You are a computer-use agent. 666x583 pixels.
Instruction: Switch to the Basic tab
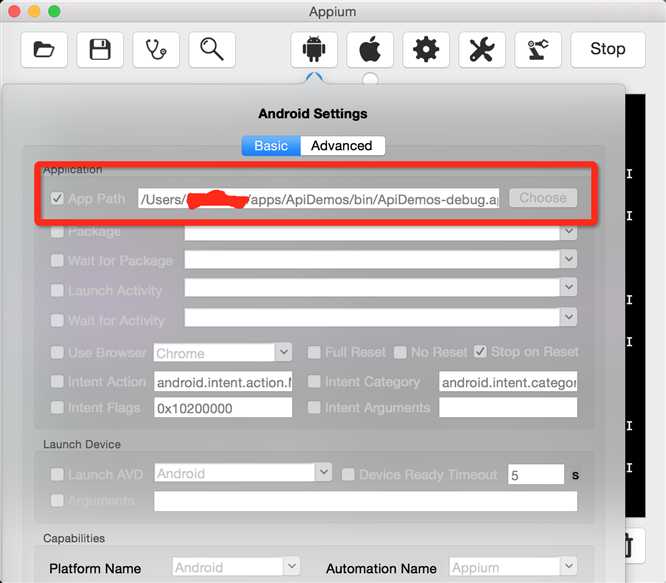pos(271,146)
